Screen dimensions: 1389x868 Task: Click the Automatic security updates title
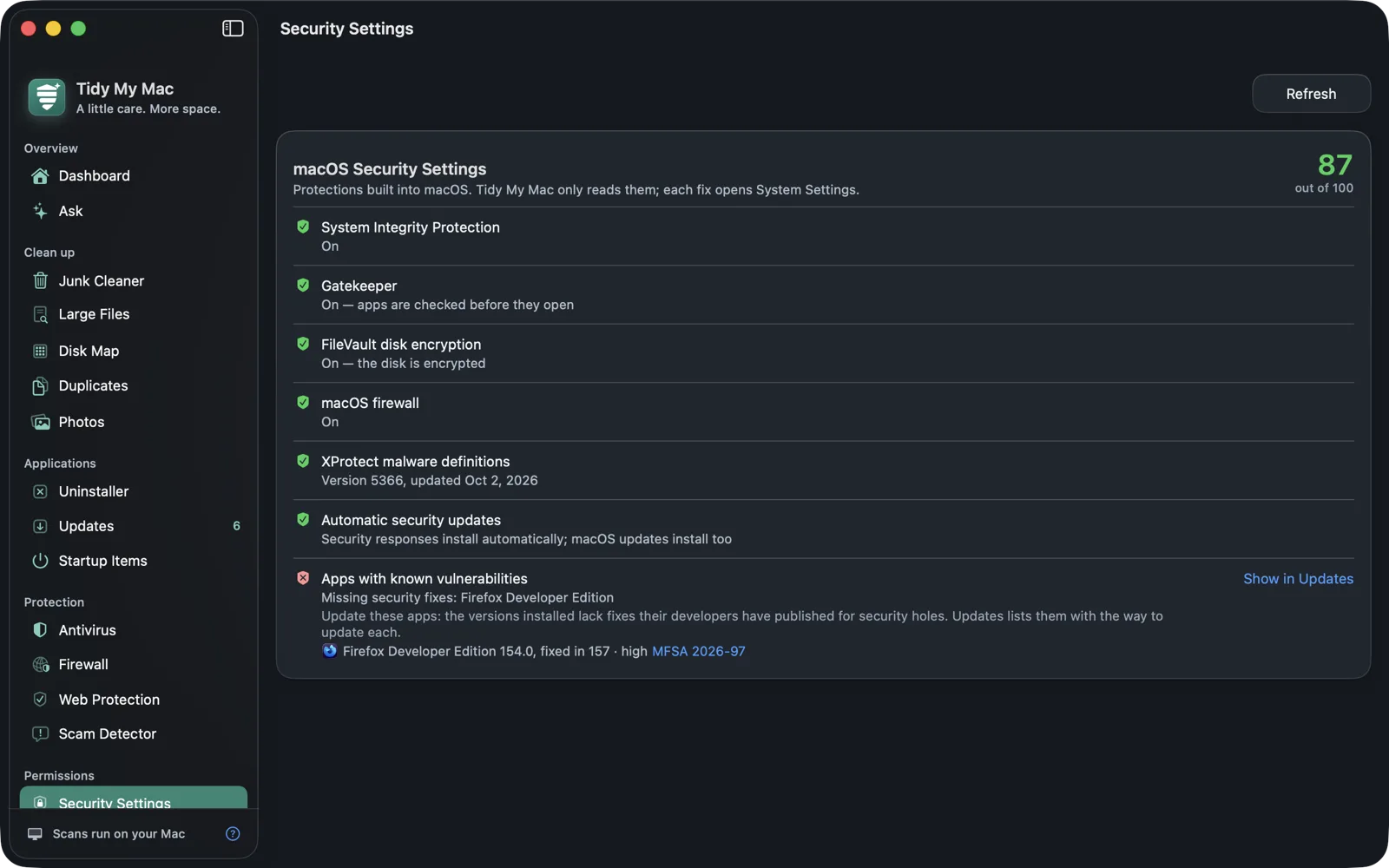click(x=411, y=520)
